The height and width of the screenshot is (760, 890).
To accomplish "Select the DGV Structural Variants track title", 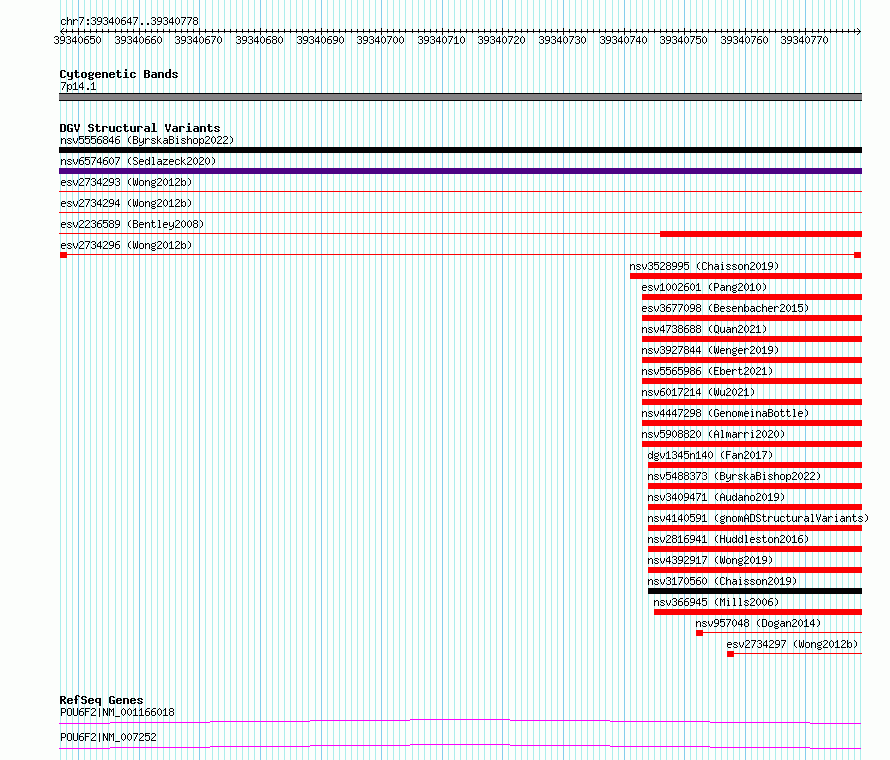I will coord(140,128).
